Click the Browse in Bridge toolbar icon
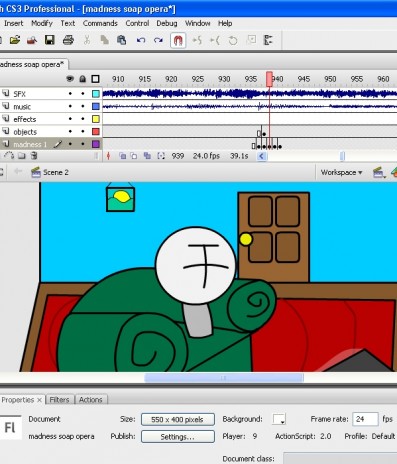The width and height of the screenshot is (397, 464). (32, 40)
